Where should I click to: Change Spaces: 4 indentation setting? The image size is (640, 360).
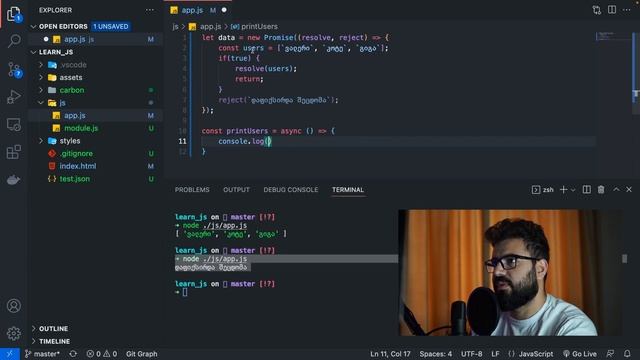436,354
